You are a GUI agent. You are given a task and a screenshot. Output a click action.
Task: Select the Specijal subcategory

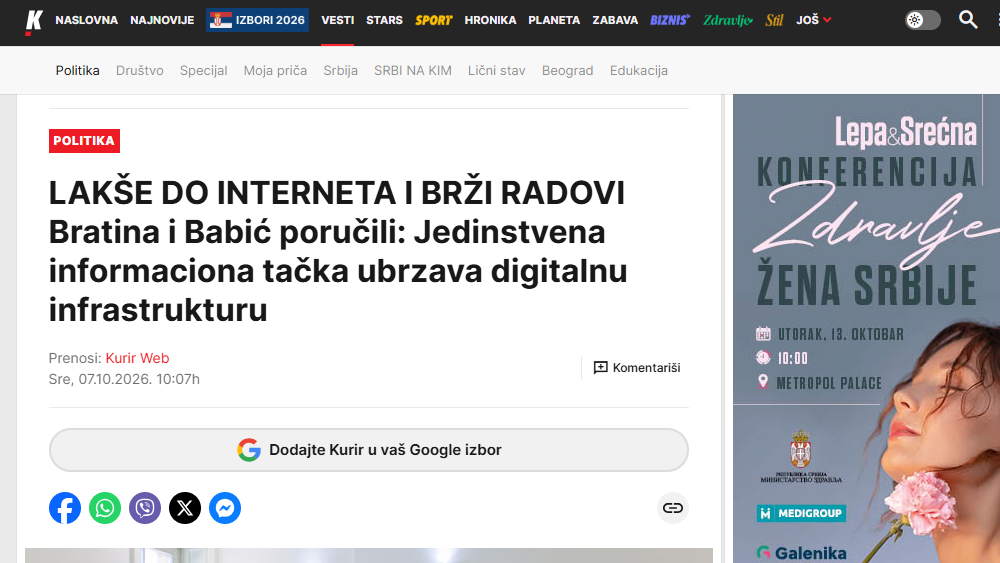pos(203,70)
